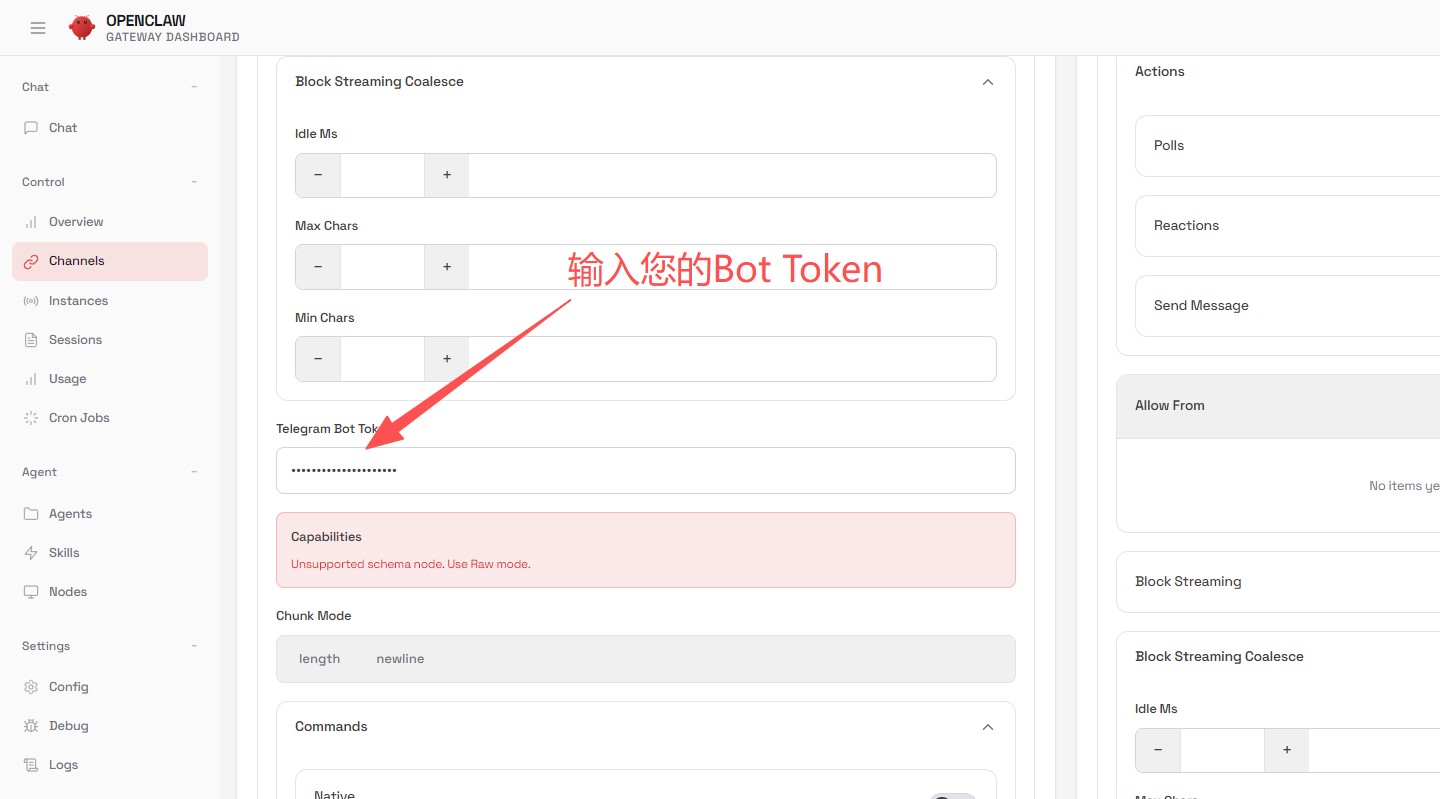Click the hamburger menu icon
Image resolution: width=1440 pixels, height=799 pixels.
click(x=38, y=28)
